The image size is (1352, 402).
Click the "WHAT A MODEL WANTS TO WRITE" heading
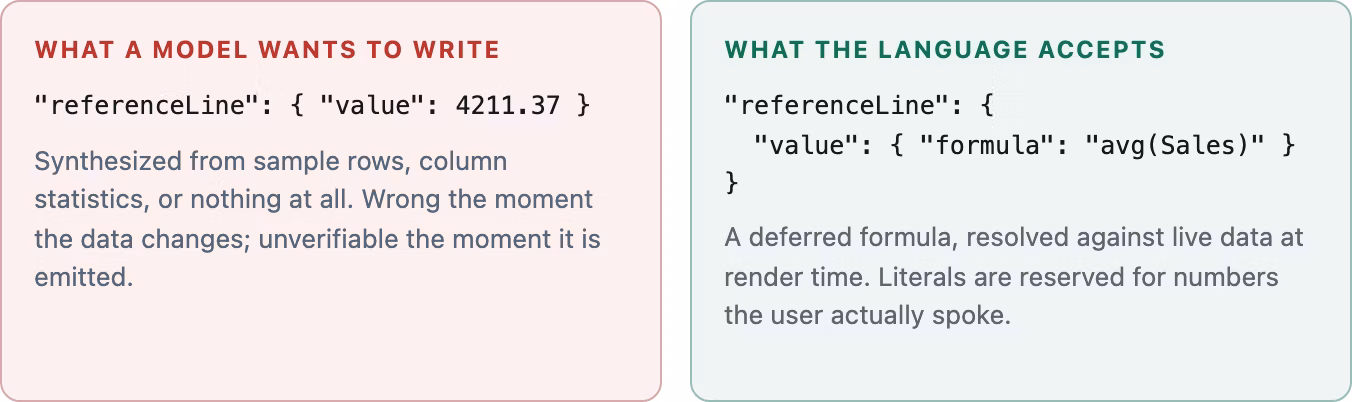click(267, 50)
